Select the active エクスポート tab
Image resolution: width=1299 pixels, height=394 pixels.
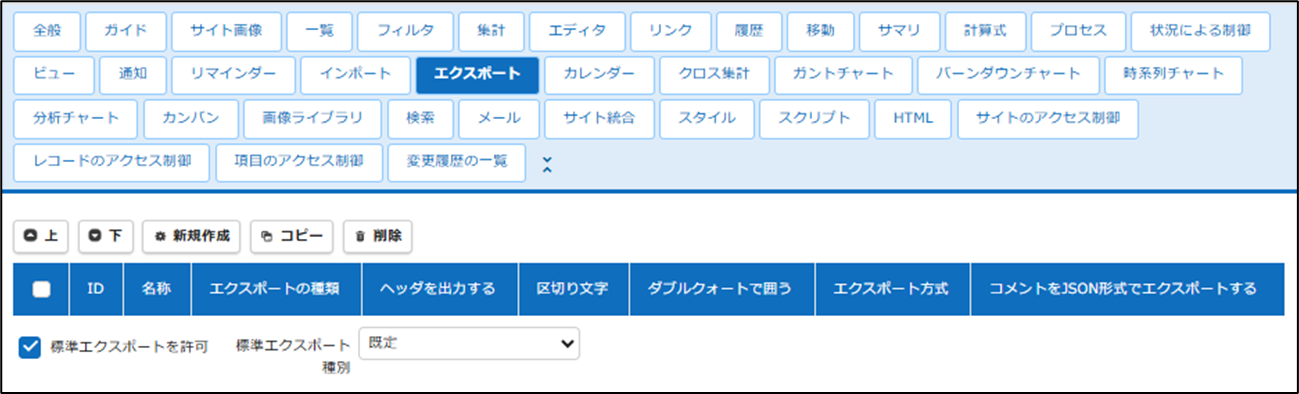click(477, 74)
